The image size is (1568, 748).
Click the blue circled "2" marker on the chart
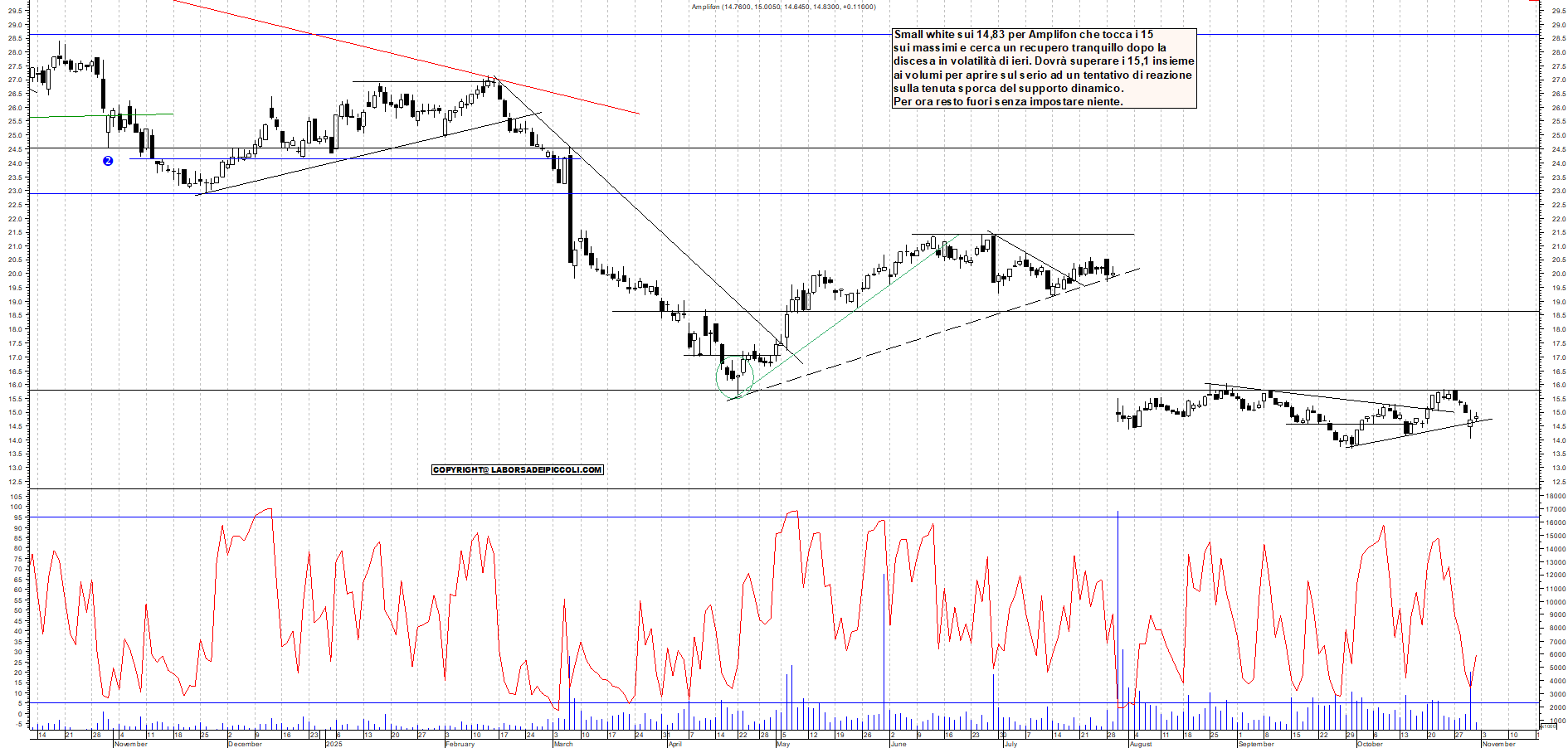click(x=107, y=160)
